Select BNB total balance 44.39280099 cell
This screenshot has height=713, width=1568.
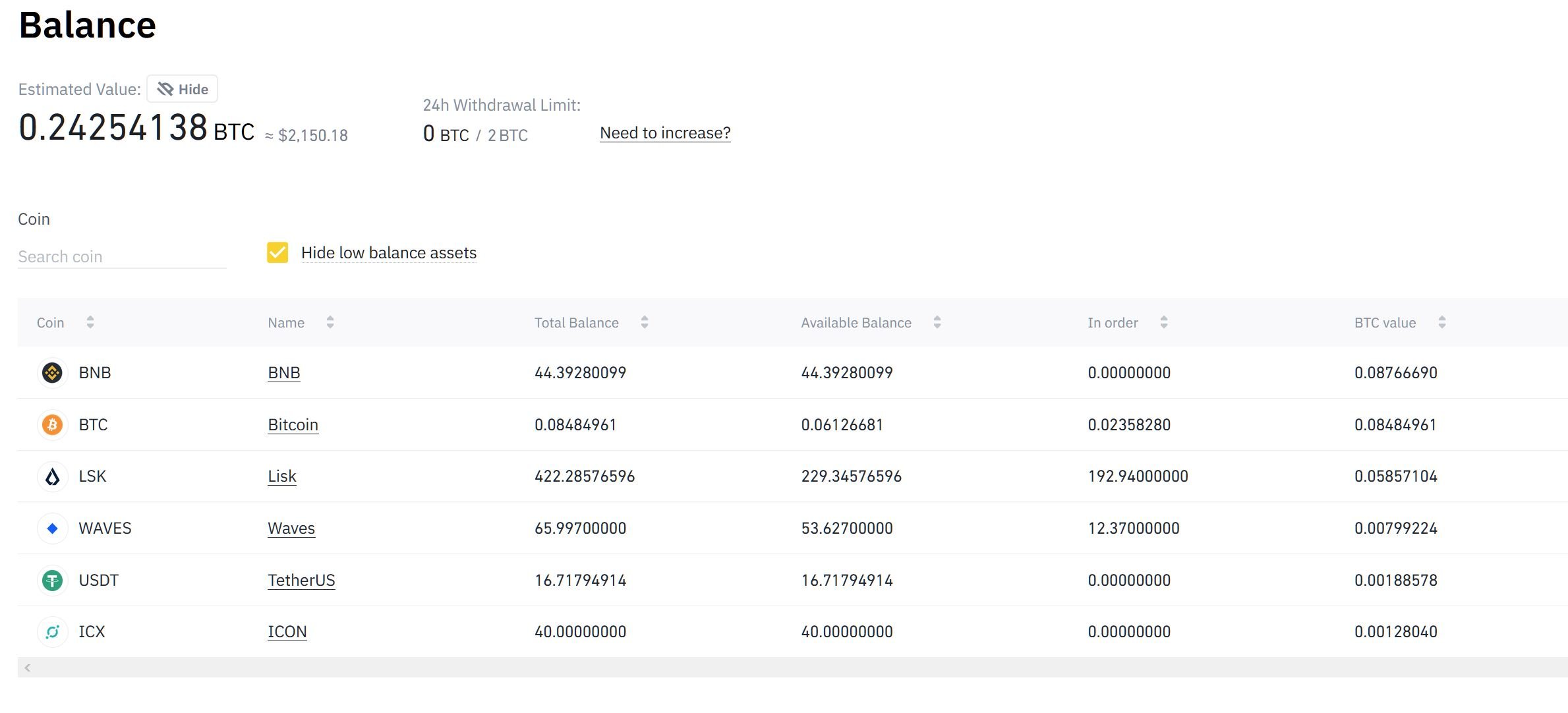[x=580, y=373]
